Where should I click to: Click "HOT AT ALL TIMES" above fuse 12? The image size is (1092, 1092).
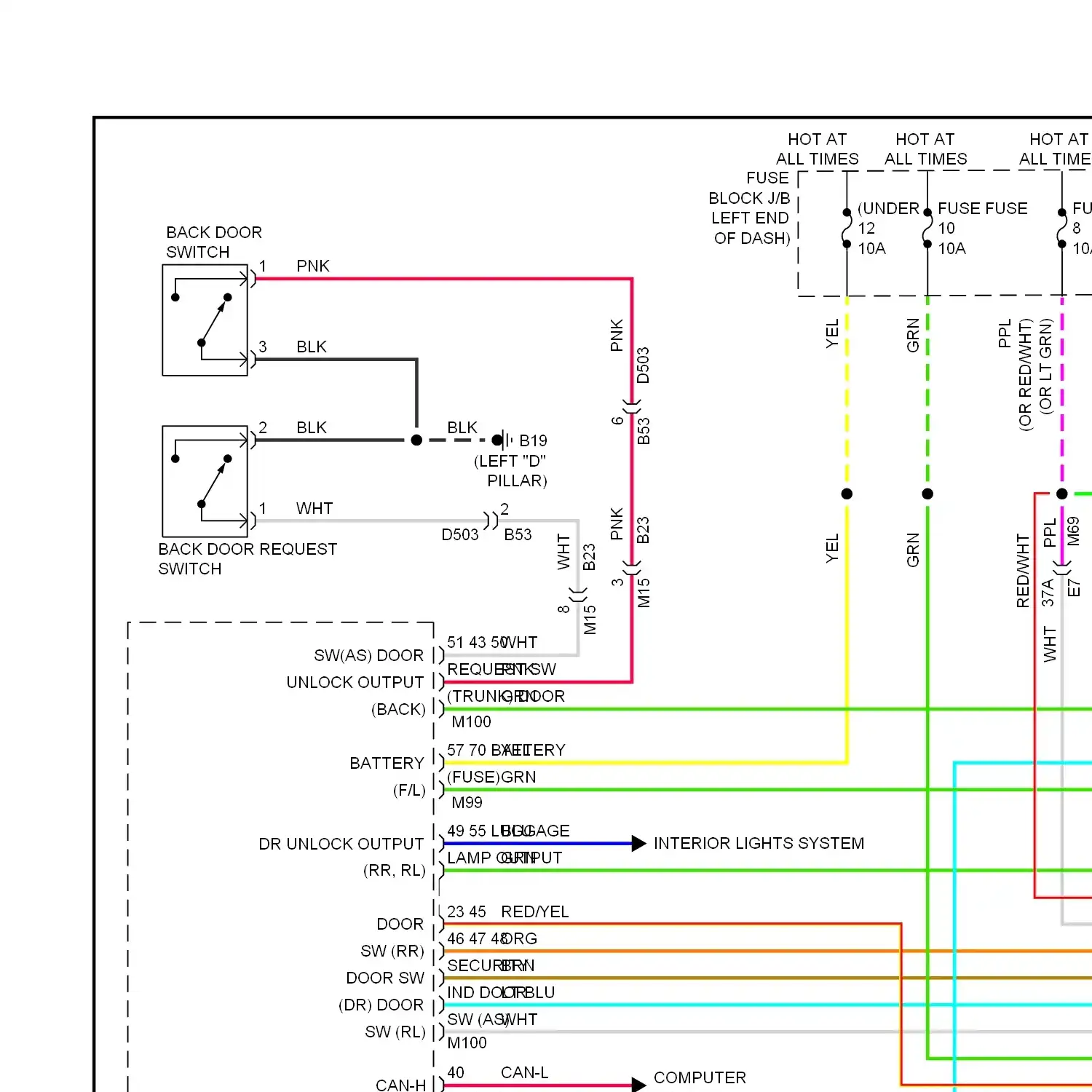pyautogui.click(x=817, y=149)
